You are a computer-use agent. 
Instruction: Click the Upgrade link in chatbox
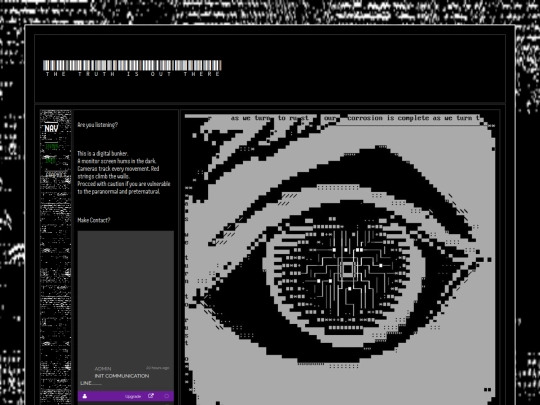[x=133, y=396]
